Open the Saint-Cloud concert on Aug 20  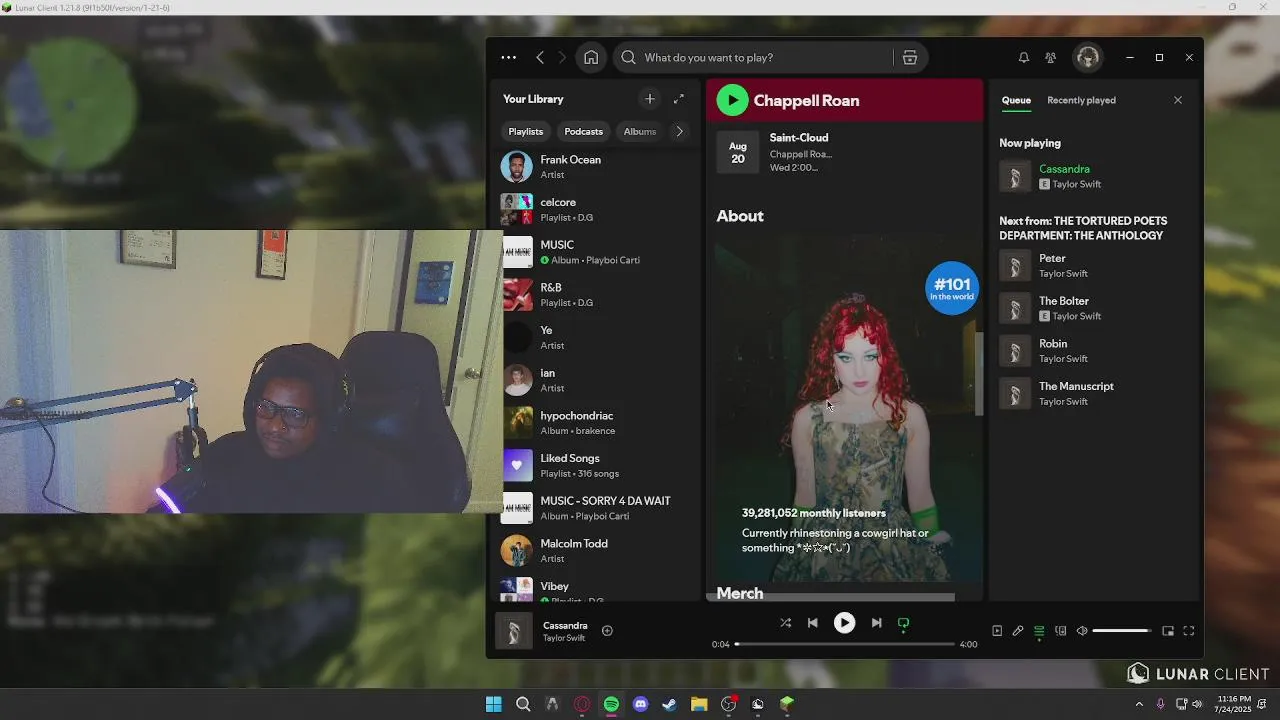pyautogui.click(x=844, y=152)
